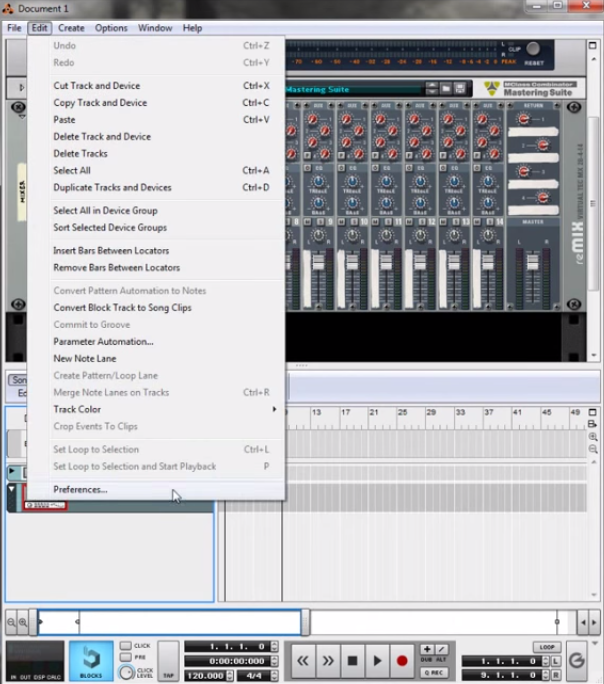Click Parameter Automation... menu entry
604x684 pixels.
point(157,342)
